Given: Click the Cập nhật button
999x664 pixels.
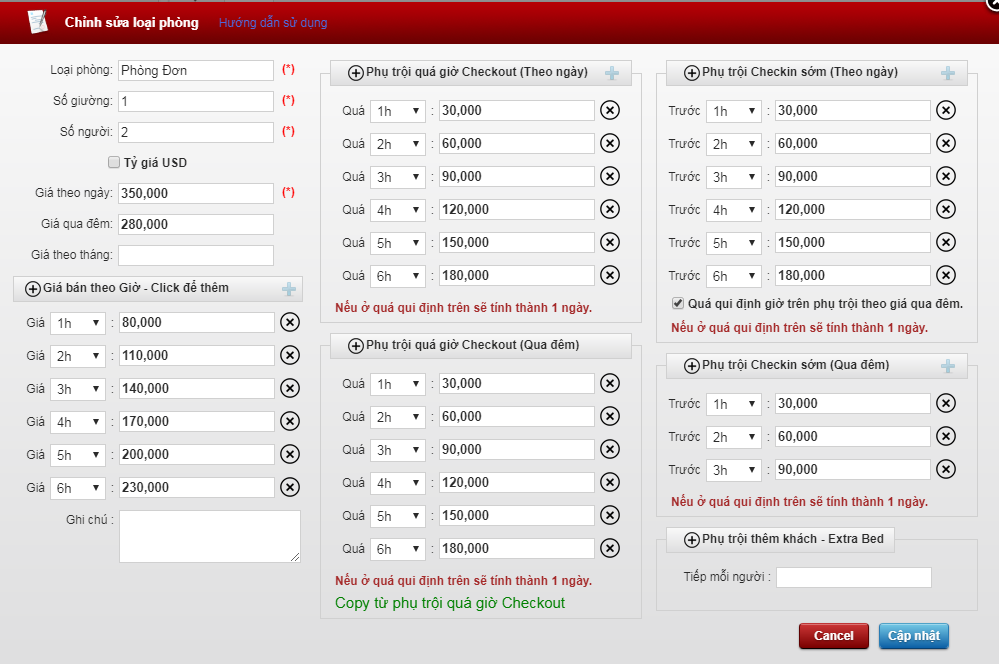Looking at the screenshot, I should (x=914, y=636).
